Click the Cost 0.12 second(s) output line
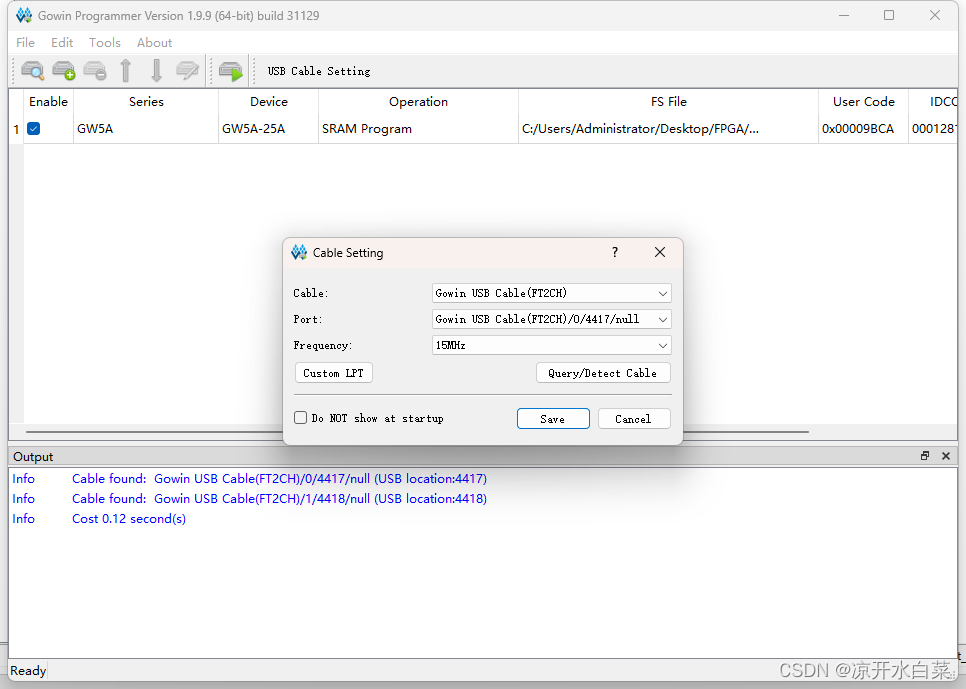 pyautogui.click(x=129, y=519)
